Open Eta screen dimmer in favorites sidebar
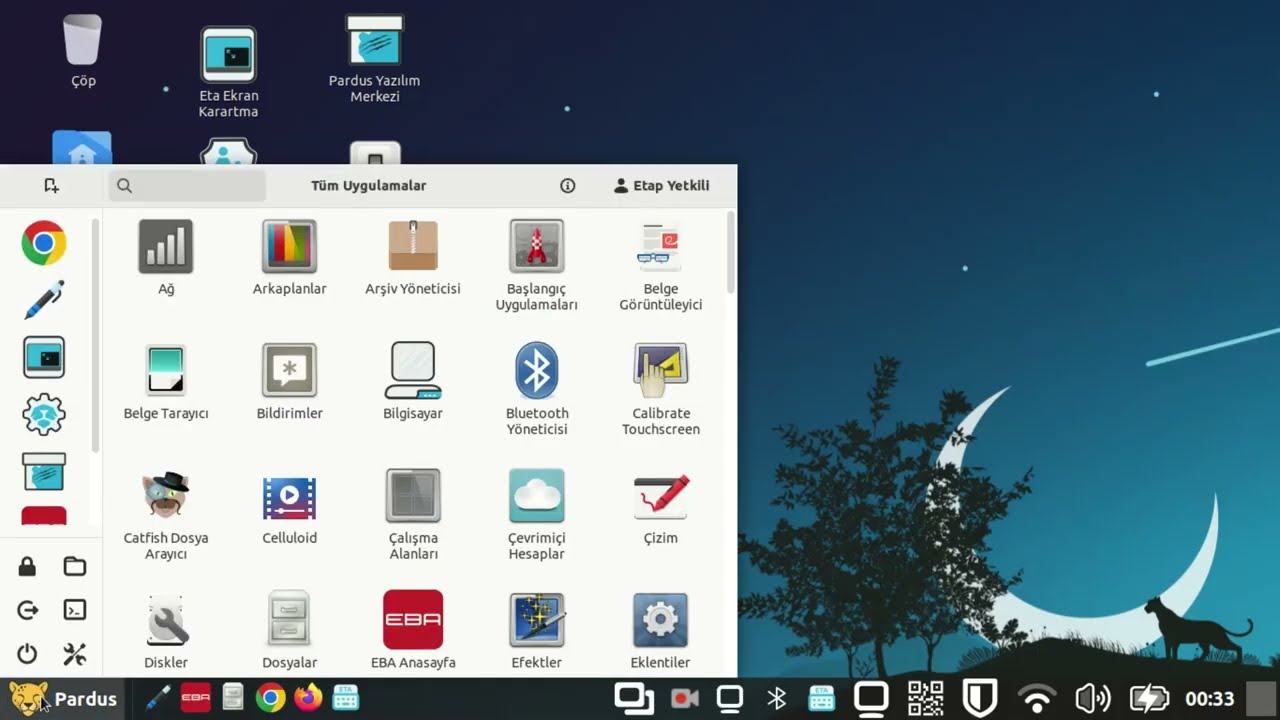1280x720 pixels. 44,357
